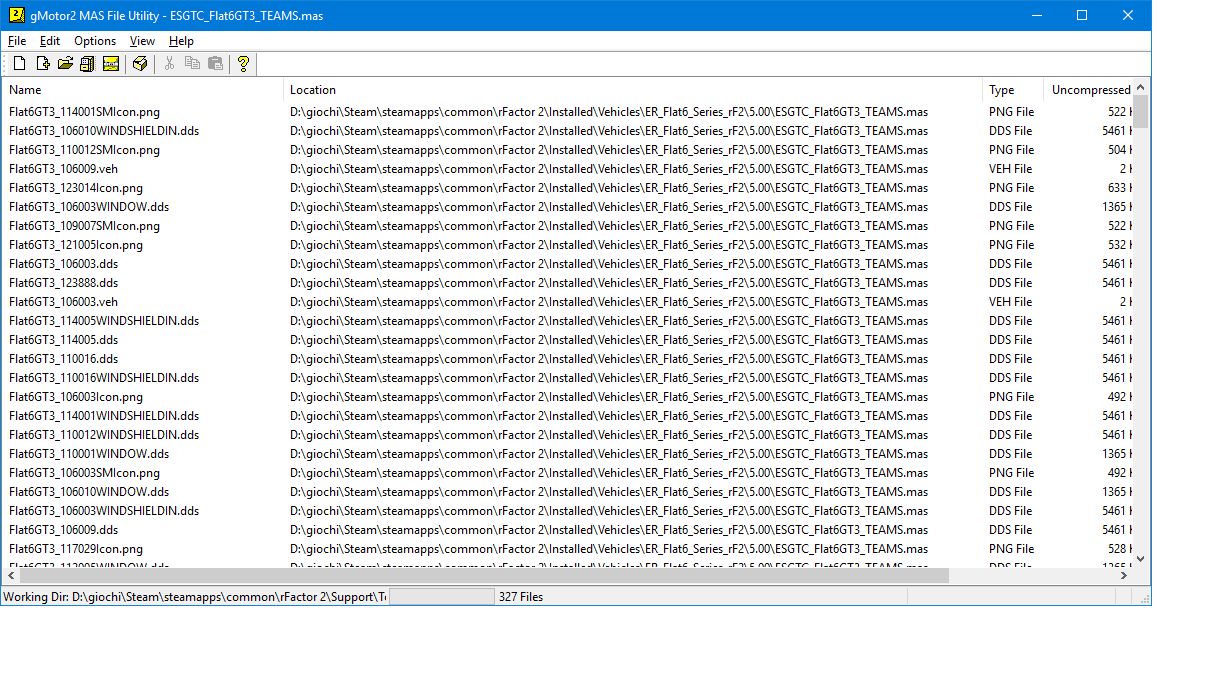Select file Flat6GT3_110016WINDSHIELDIN.dds
This screenshot has height=681, width=1210.
pos(104,378)
